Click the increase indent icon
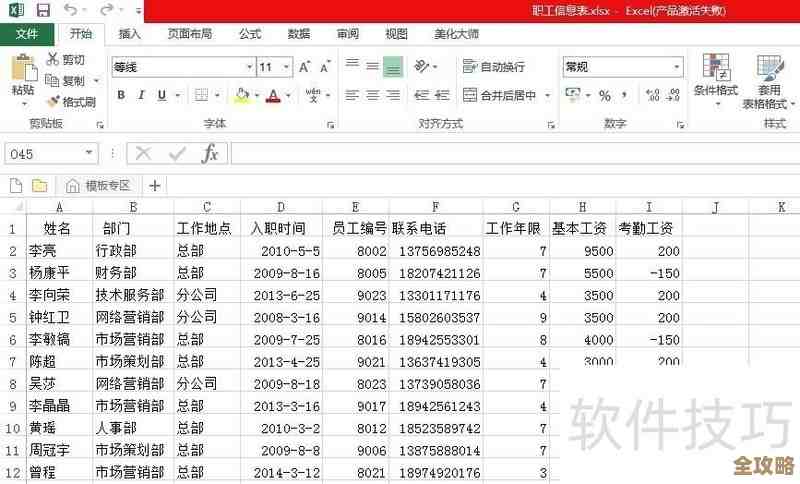 pos(442,95)
